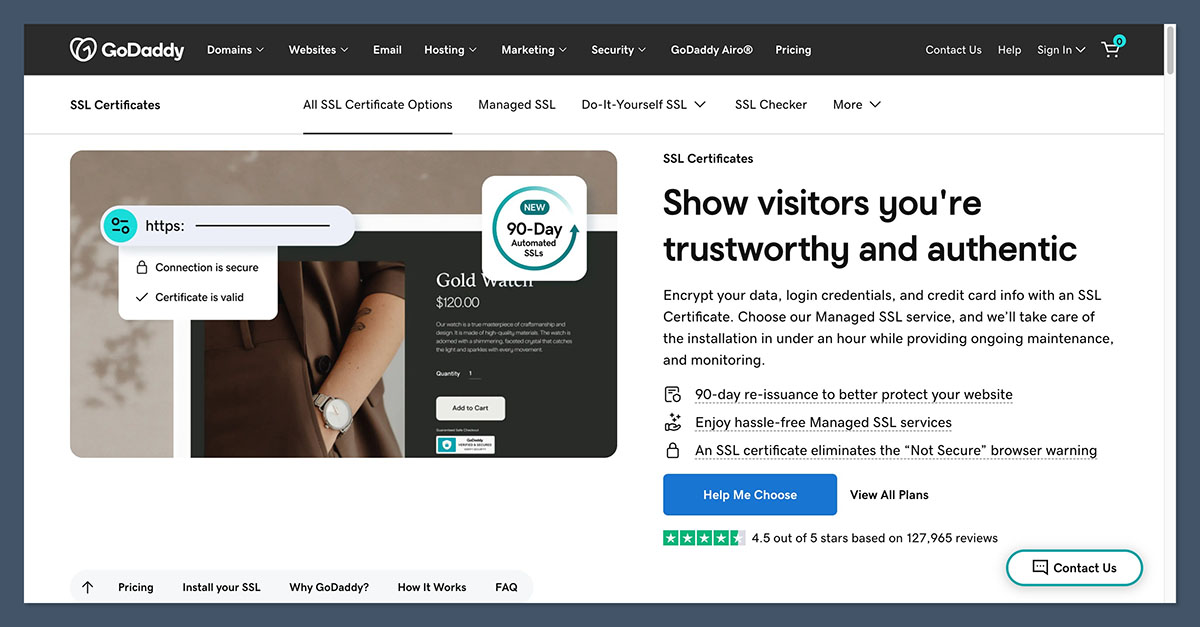Click Contact Us in the header

[953, 49]
